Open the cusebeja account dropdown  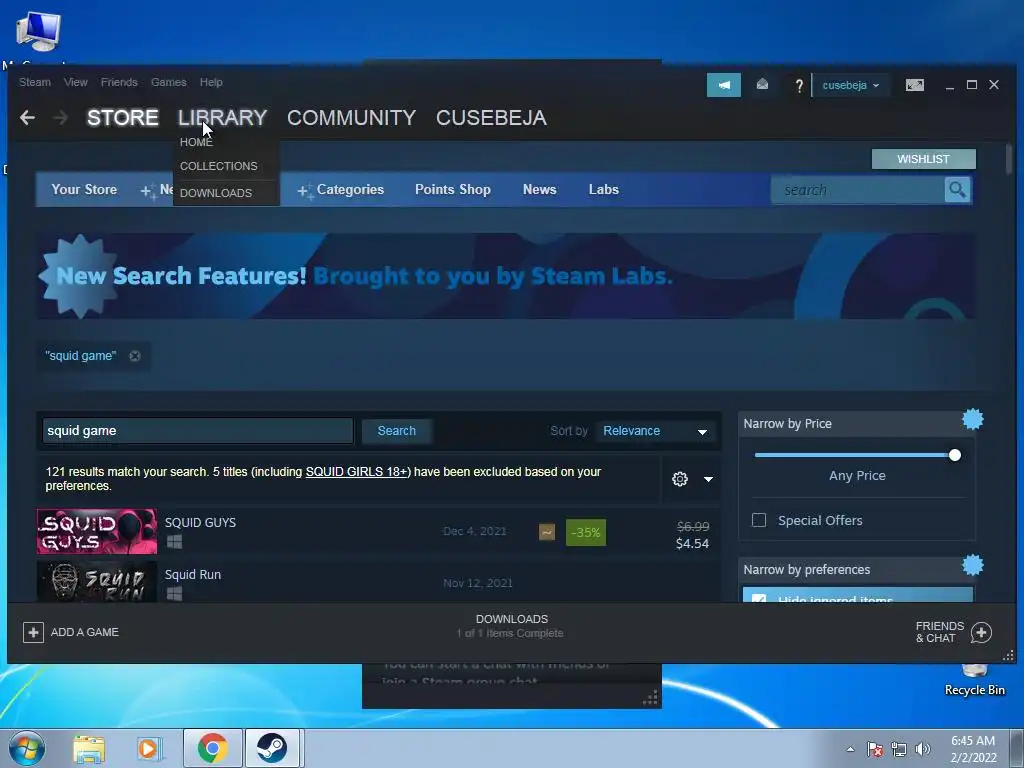[x=850, y=86]
